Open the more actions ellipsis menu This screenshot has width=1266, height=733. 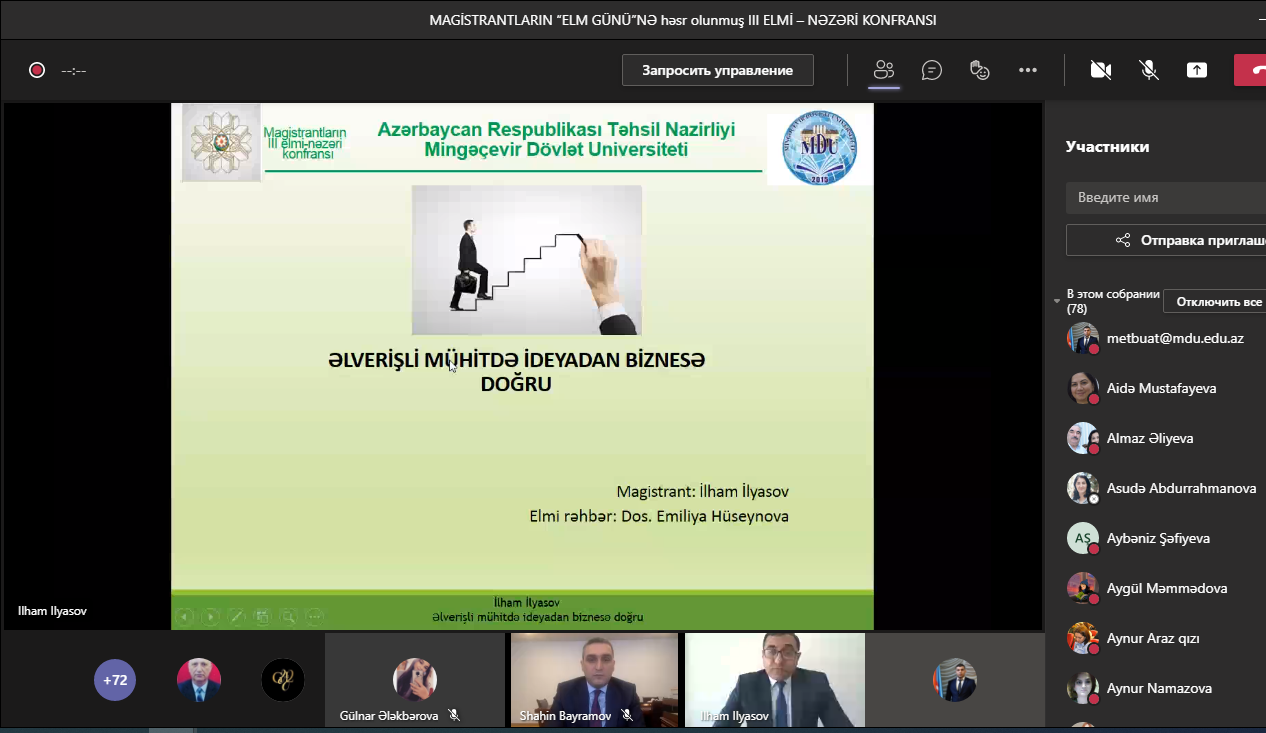(1028, 70)
